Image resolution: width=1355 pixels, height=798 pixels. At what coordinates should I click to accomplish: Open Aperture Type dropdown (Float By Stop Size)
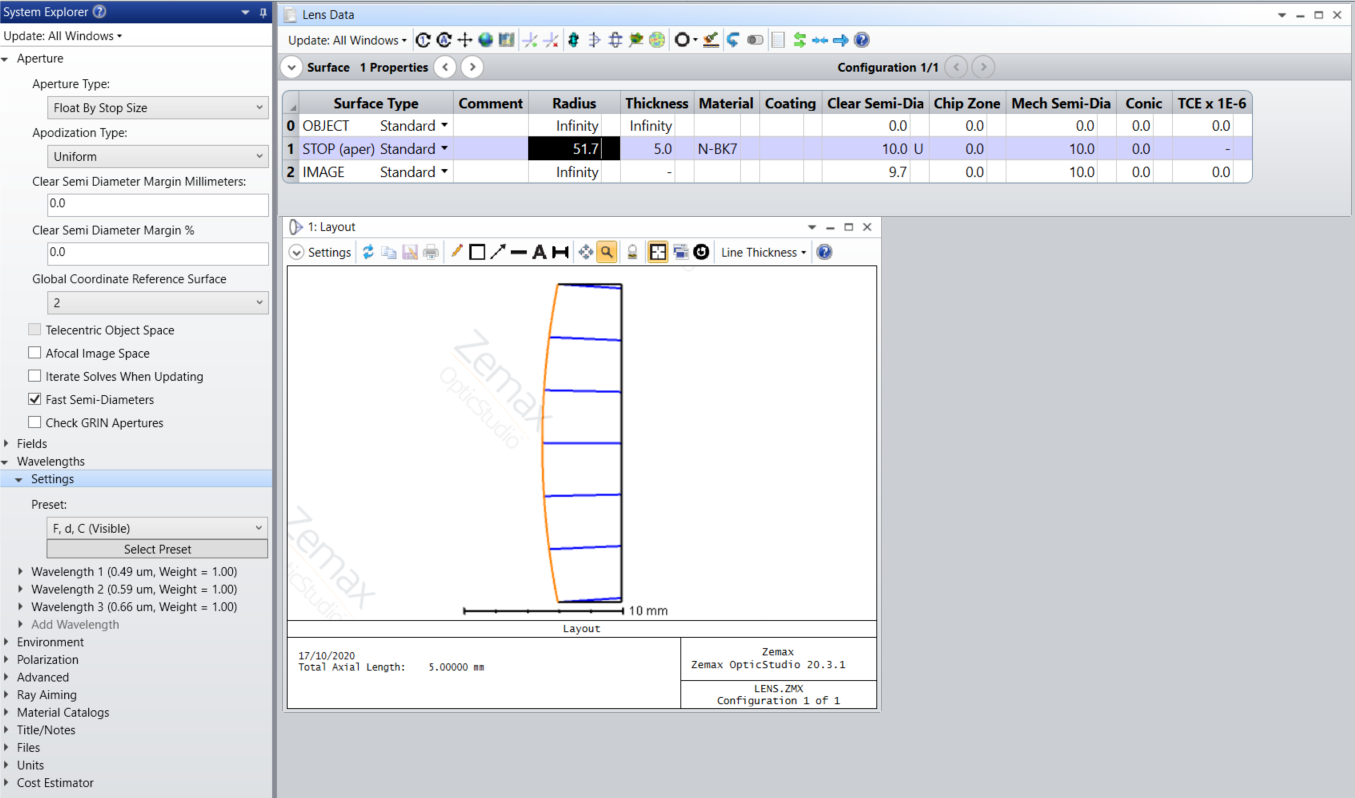coord(158,107)
